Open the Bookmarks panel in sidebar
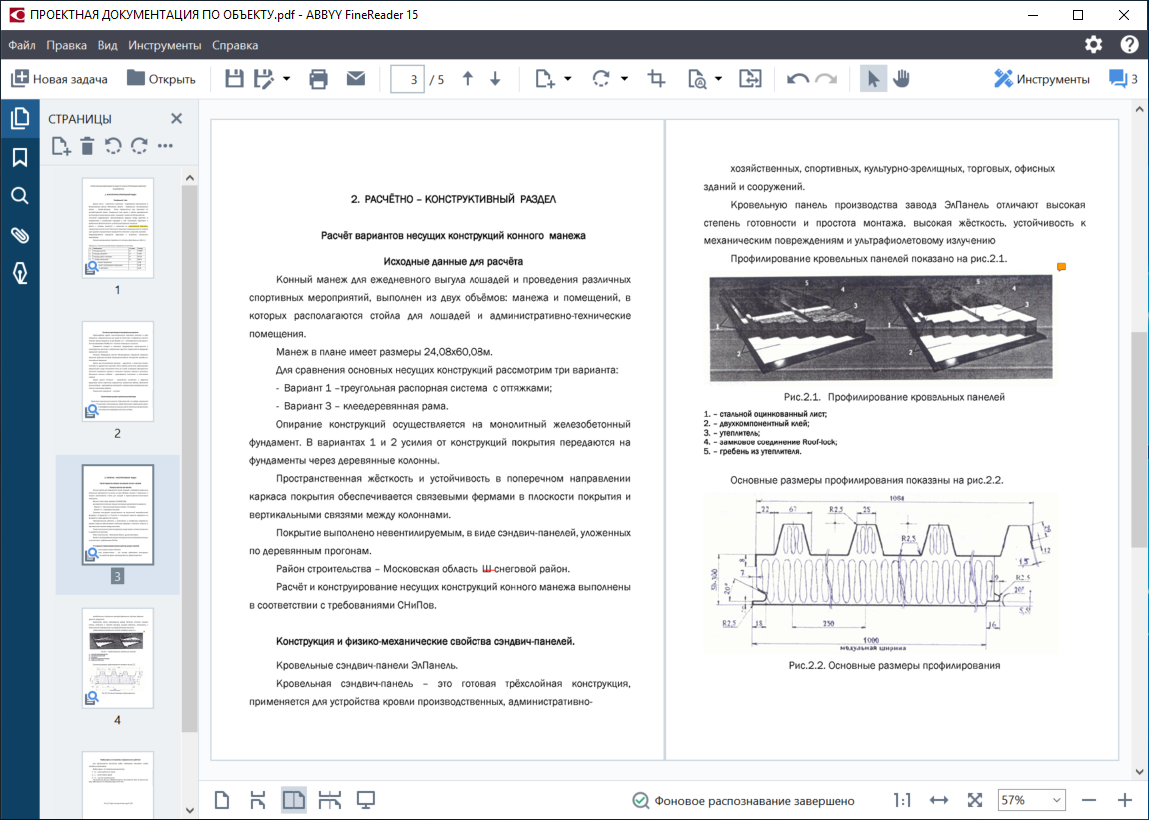 click(x=19, y=158)
